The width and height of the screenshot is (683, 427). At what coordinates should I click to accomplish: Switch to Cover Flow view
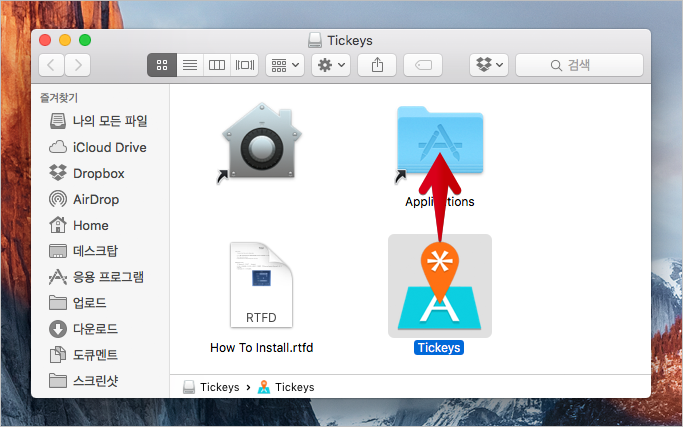click(244, 65)
